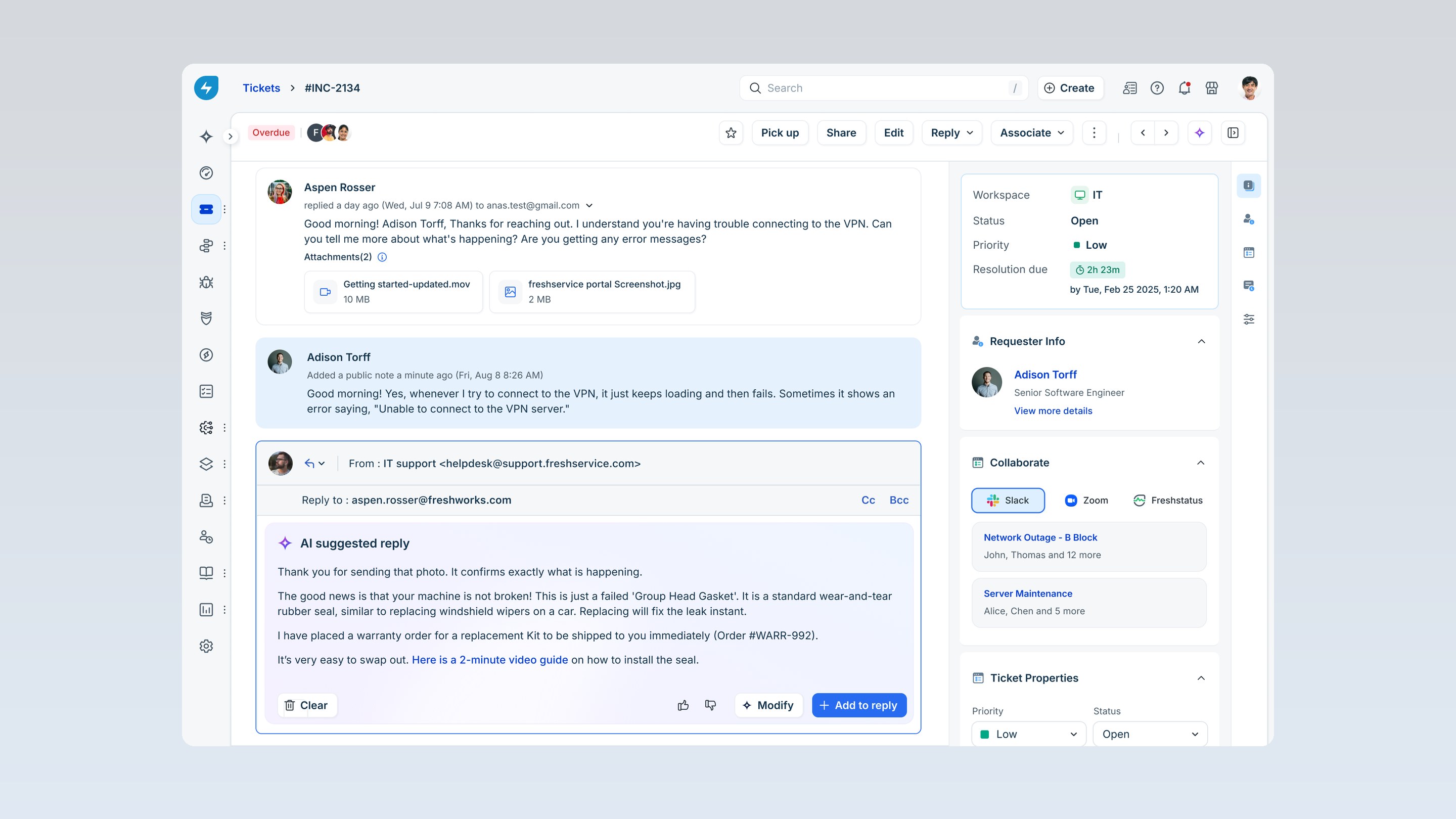Image resolution: width=1456 pixels, height=819 pixels.
Task: Open the sliders settings icon in right rail
Action: pos(1249,320)
